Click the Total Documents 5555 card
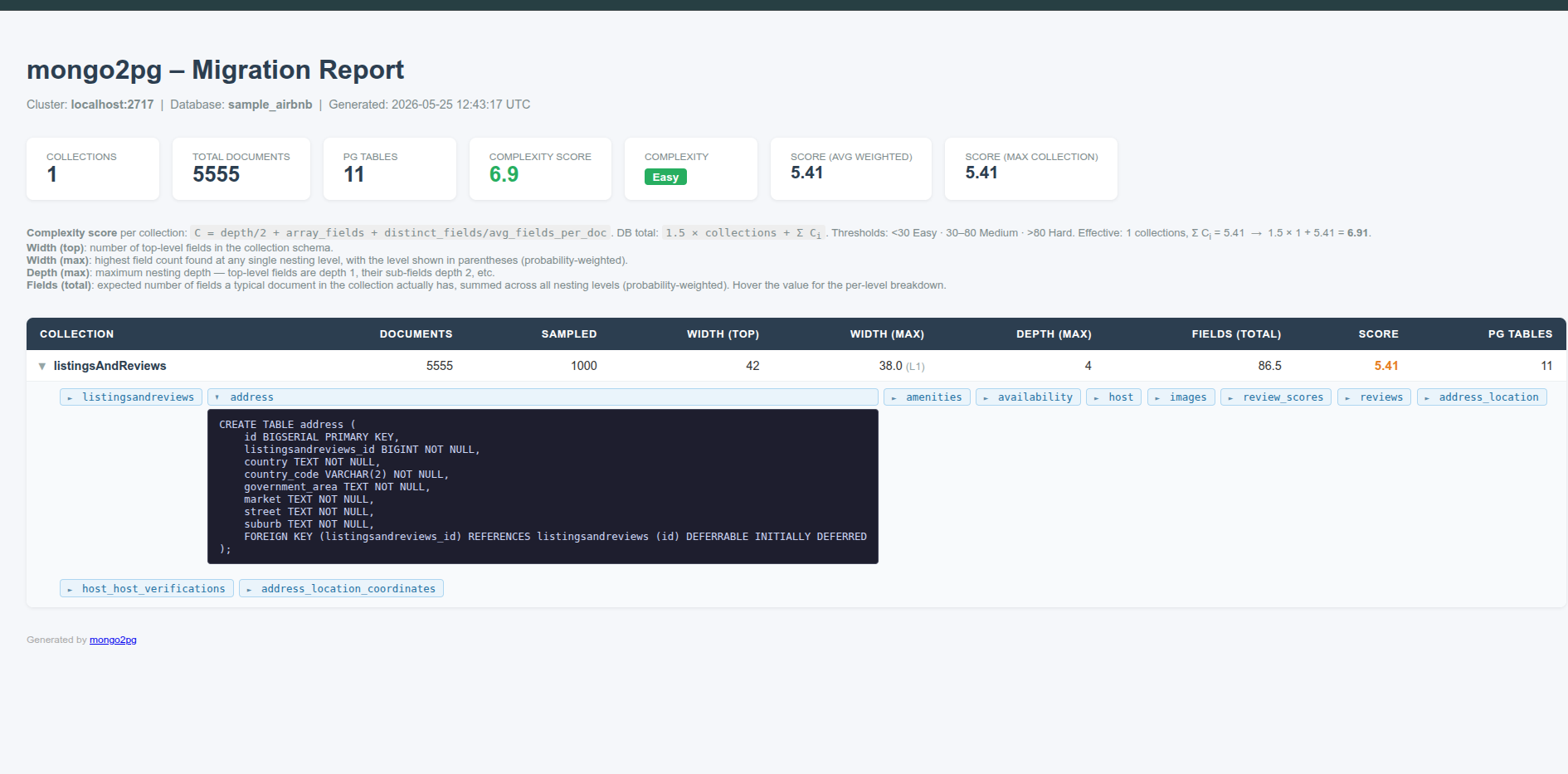Image resolution: width=1568 pixels, height=774 pixels. point(241,168)
